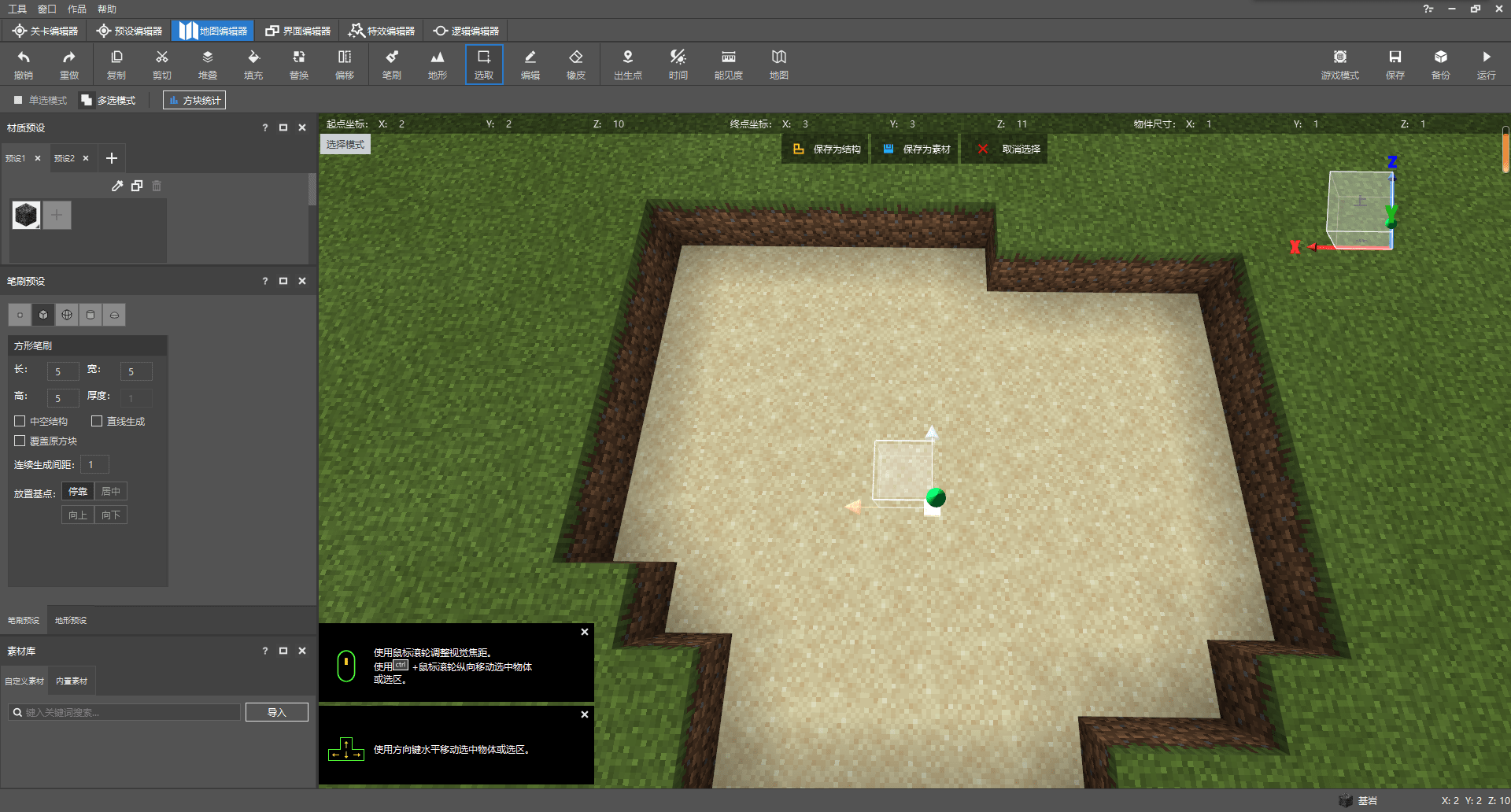Set placement base to 停靠
The image size is (1511, 812).
click(78, 491)
